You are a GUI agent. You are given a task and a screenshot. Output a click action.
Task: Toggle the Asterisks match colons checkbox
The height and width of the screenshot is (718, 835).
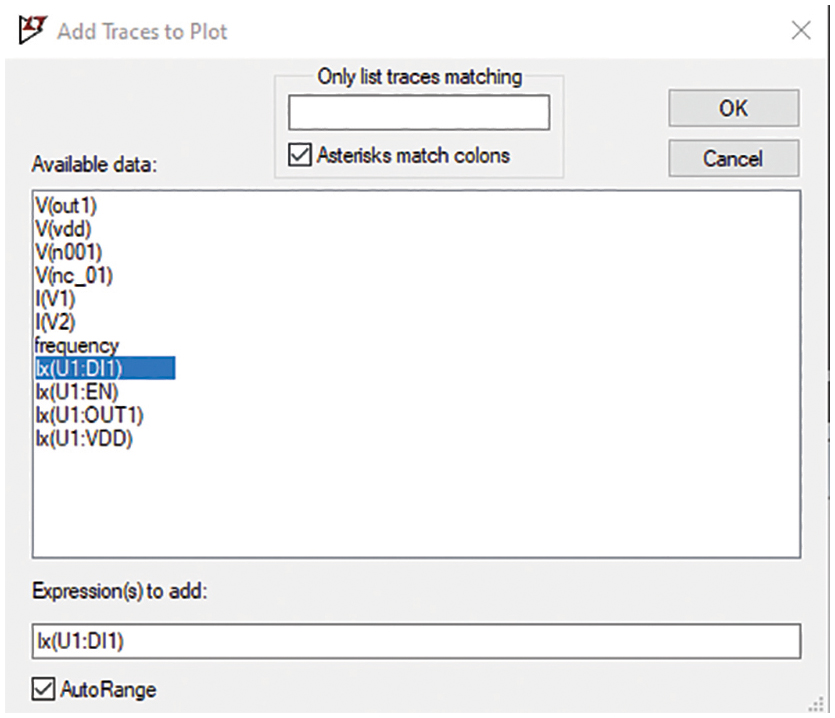click(x=299, y=156)
